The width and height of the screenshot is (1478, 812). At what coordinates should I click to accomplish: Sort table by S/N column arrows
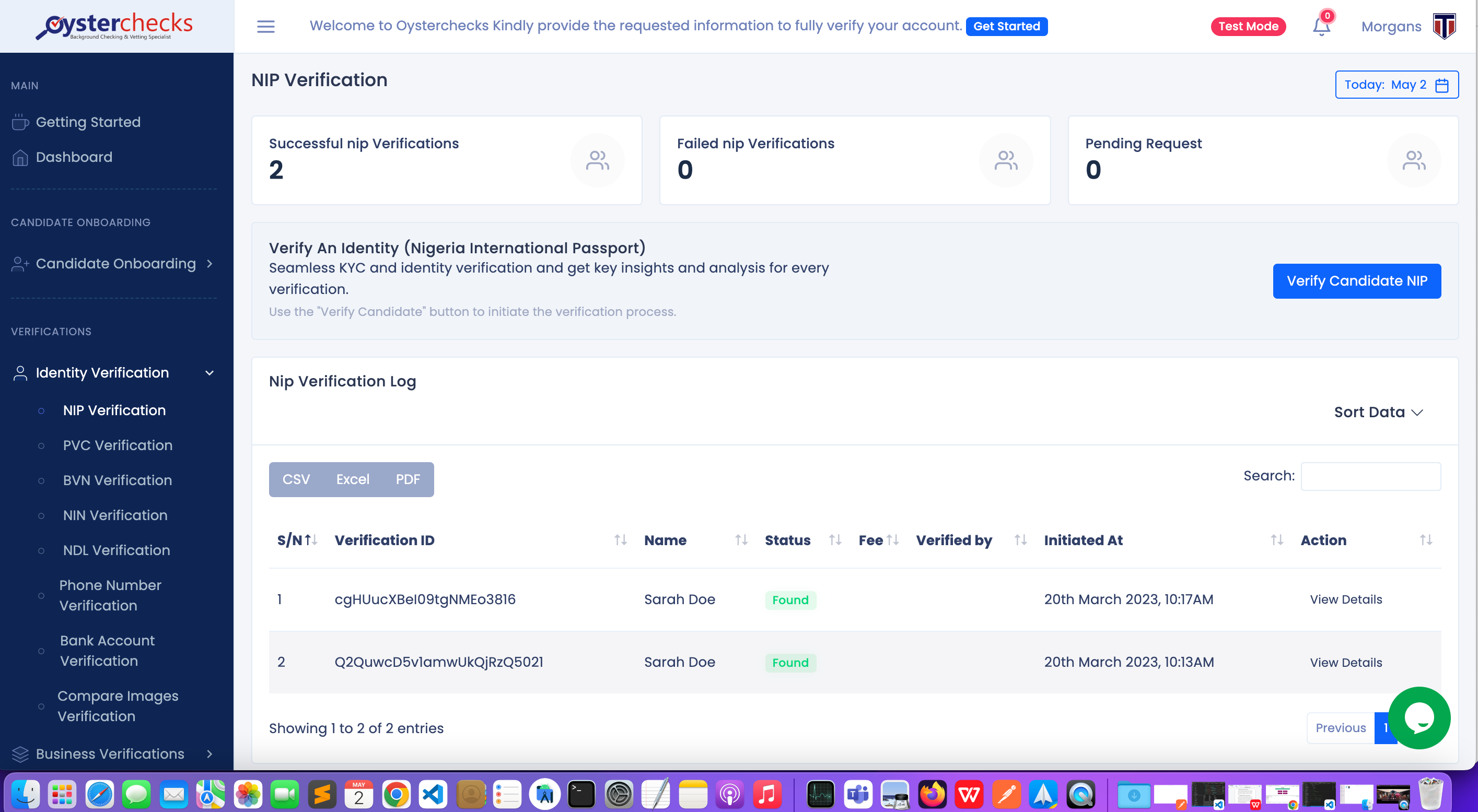[310, 539]
